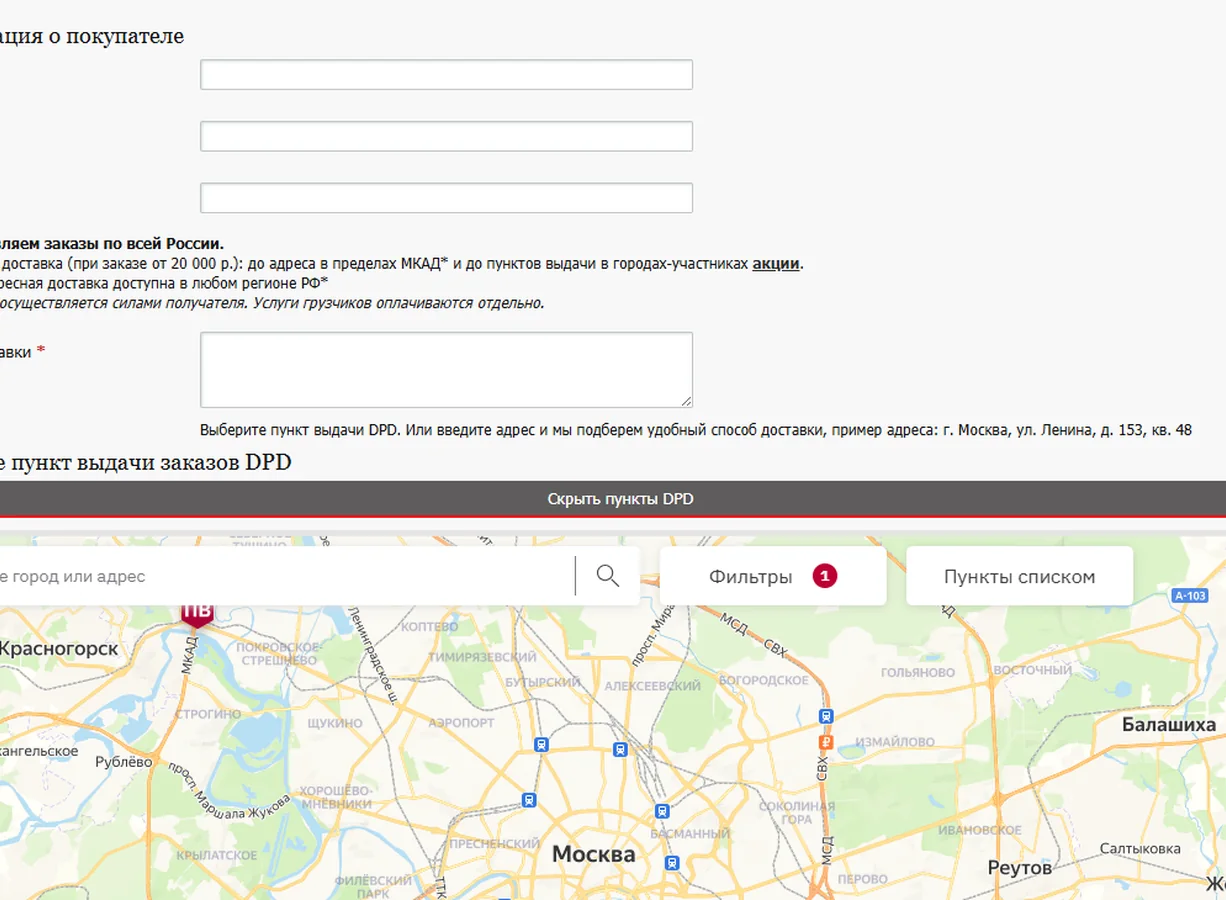Click the delivery address textarea

point(446,370)
